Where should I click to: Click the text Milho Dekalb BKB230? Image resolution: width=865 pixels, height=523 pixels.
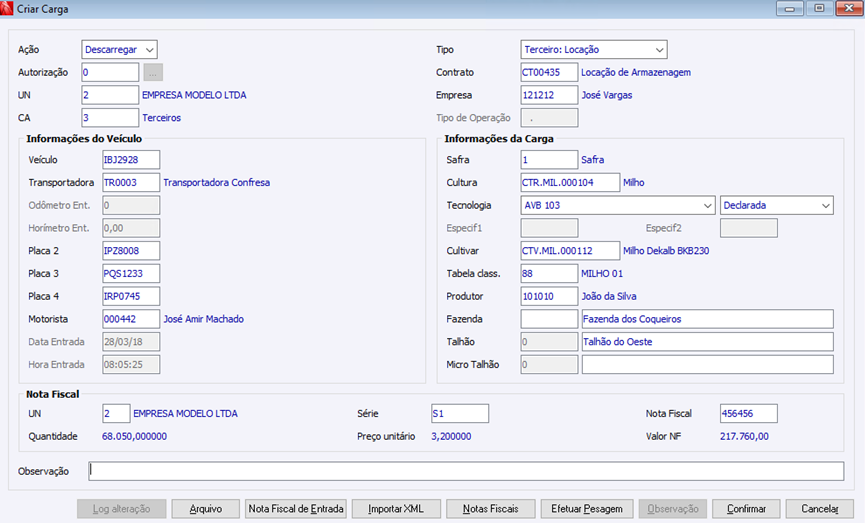[666, 250]
